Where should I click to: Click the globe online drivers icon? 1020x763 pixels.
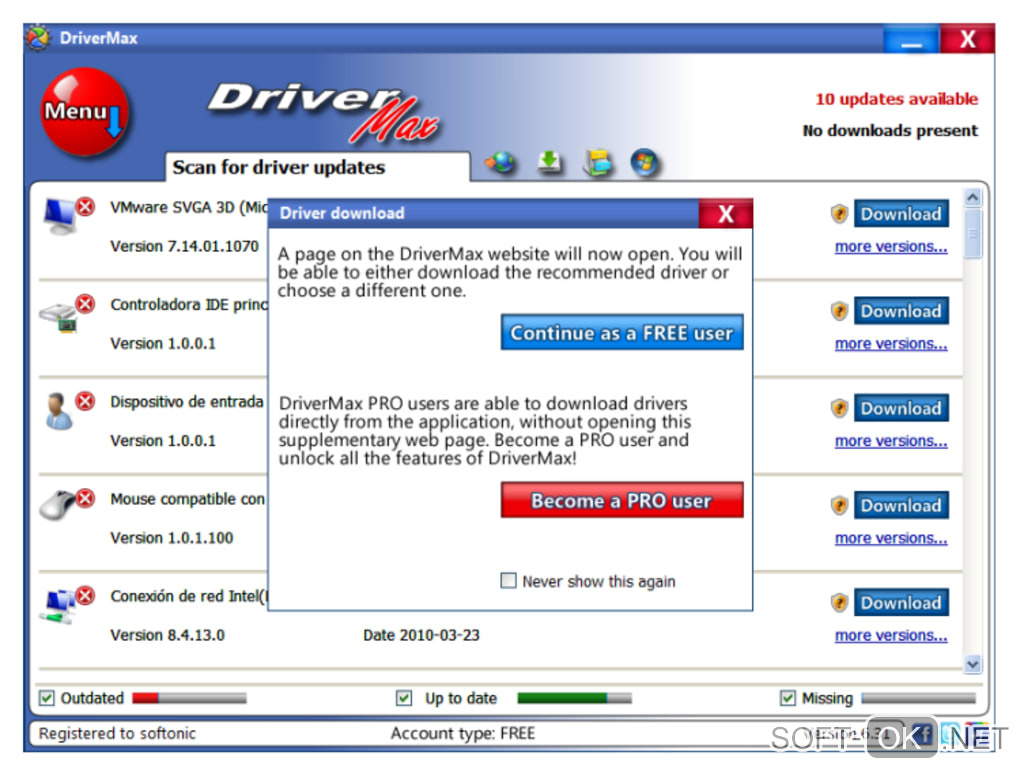pos(501,162)
